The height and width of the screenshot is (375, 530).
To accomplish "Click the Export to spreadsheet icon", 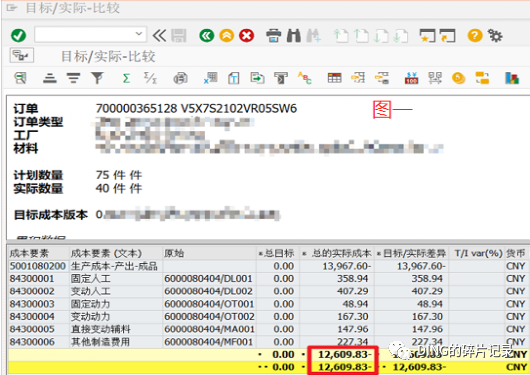I will [211, 78].
